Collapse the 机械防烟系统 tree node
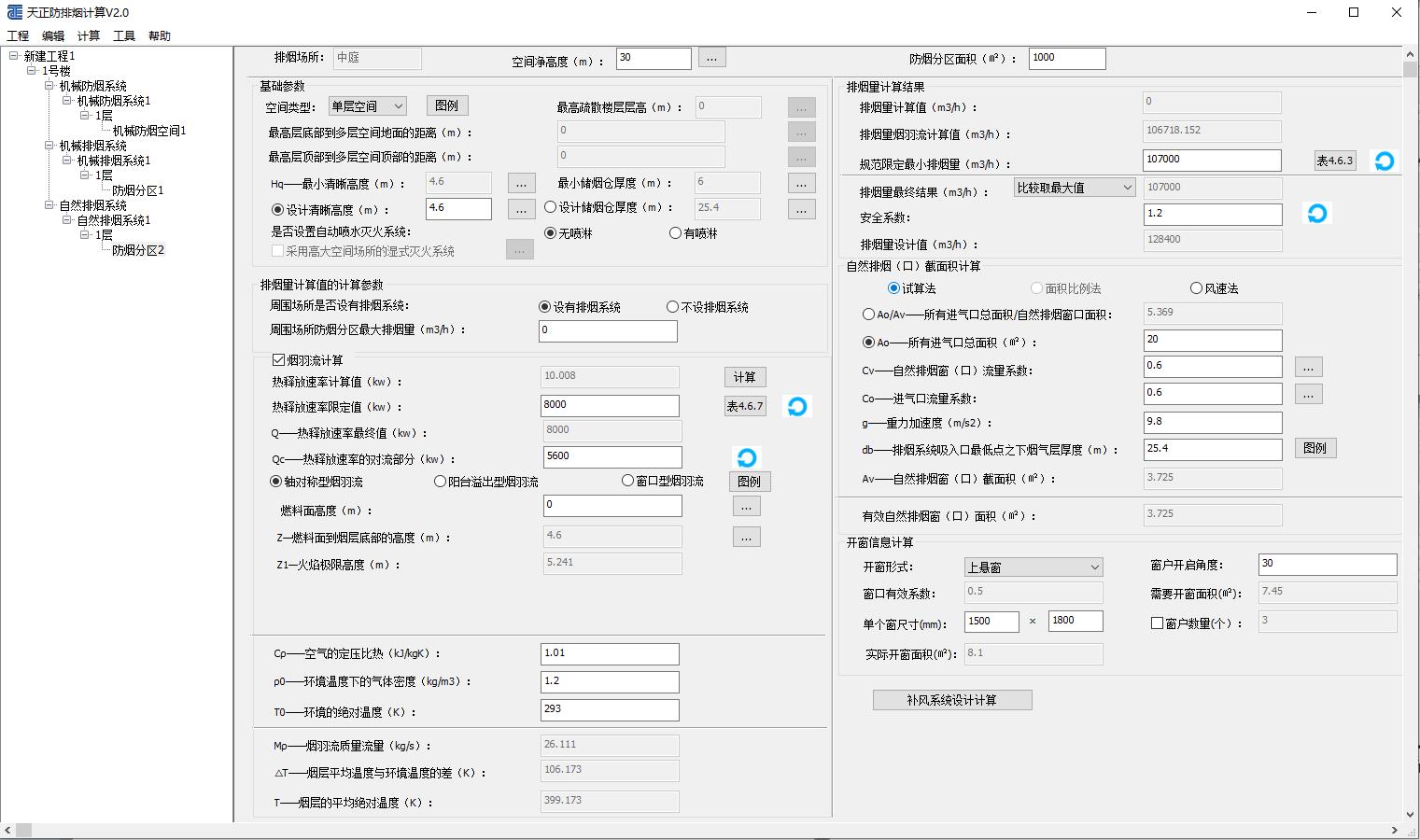Screen dimensions: 1420x840 (x=49, y=86)
